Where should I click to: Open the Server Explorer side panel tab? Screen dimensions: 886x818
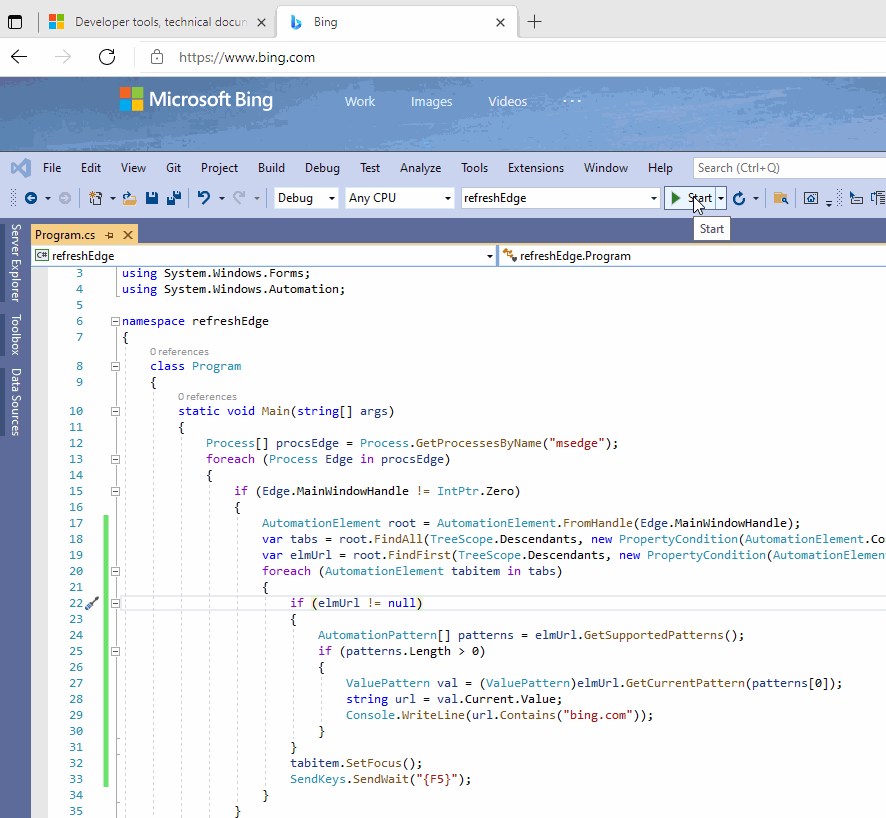pos(15,263)
